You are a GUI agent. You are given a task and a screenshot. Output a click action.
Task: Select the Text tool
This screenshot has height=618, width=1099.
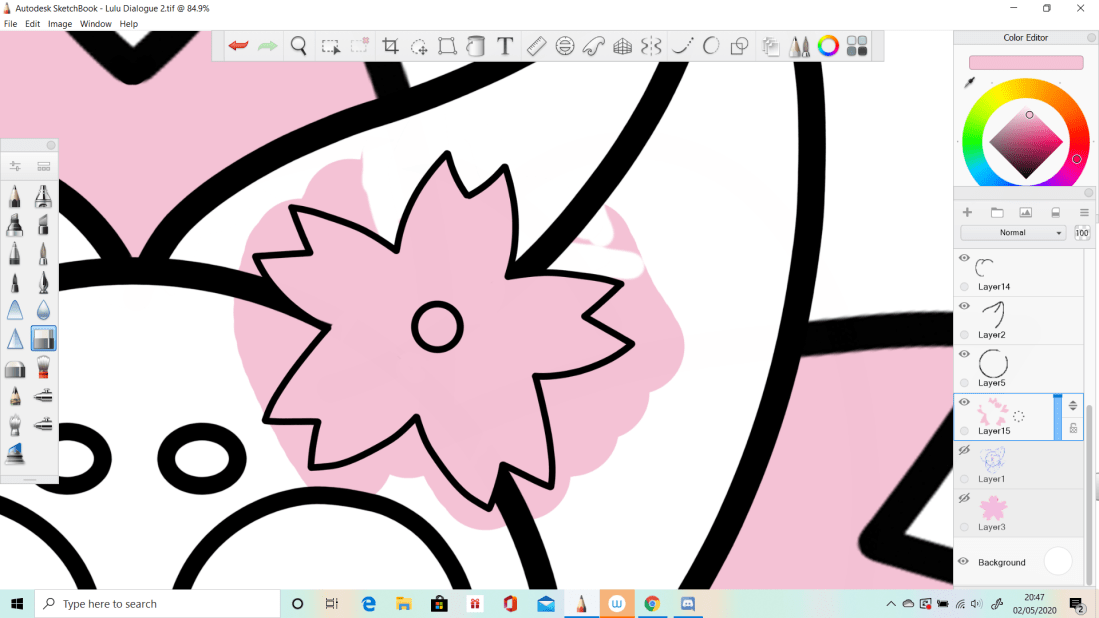(x=503, y=45)
